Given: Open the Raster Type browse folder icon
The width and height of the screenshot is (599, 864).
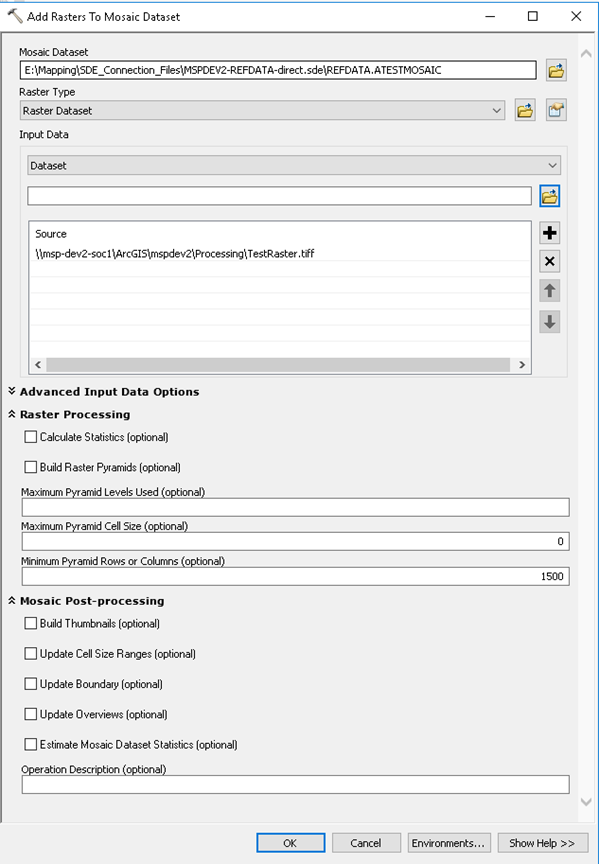Looking at the screenshot, I should click(x=525, y=111).
